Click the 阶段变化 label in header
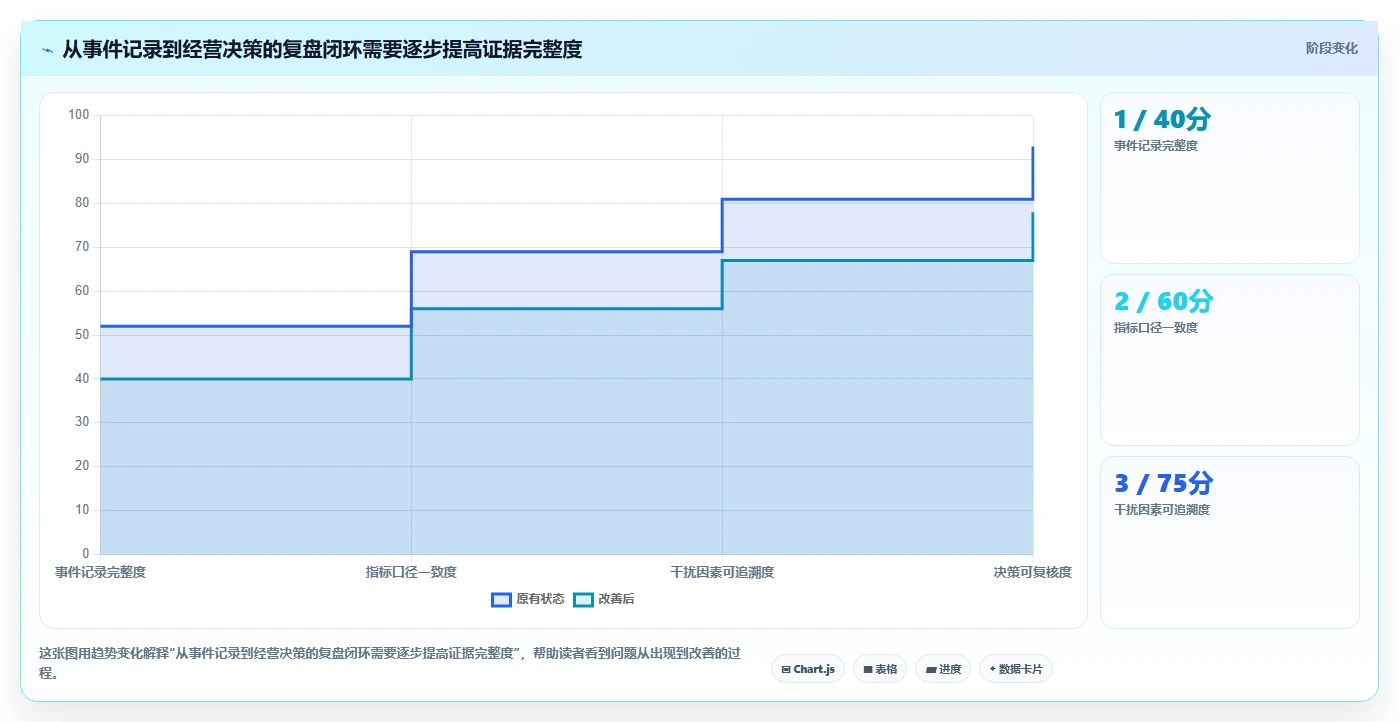The height and width of the screenshot is (722, 1399). 1331,48
